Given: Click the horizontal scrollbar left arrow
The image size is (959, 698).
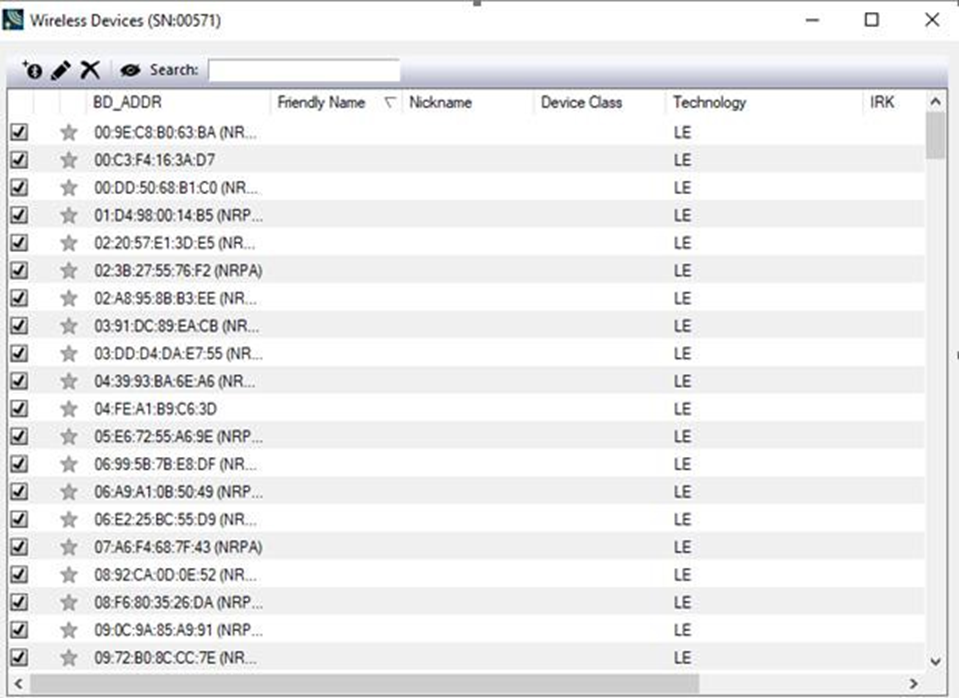Looking at the screenshot, I should coord(18,683).
